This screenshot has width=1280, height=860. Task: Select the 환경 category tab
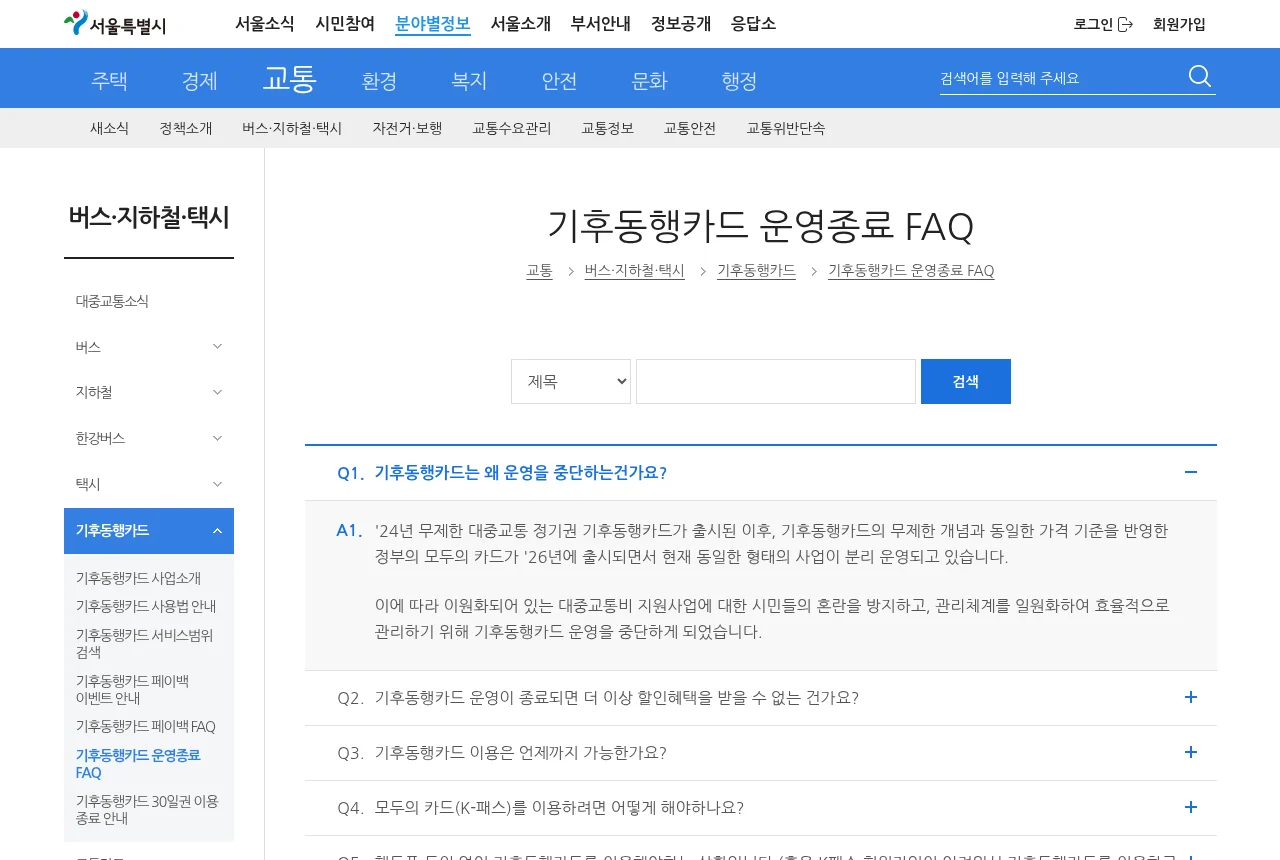379,81
